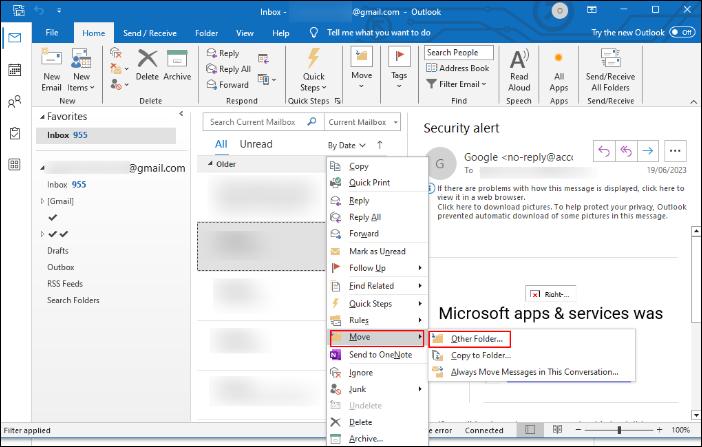Open All Apps from the ribbon
The width and height of the screenshot is (702, 447).
point(558,72)
